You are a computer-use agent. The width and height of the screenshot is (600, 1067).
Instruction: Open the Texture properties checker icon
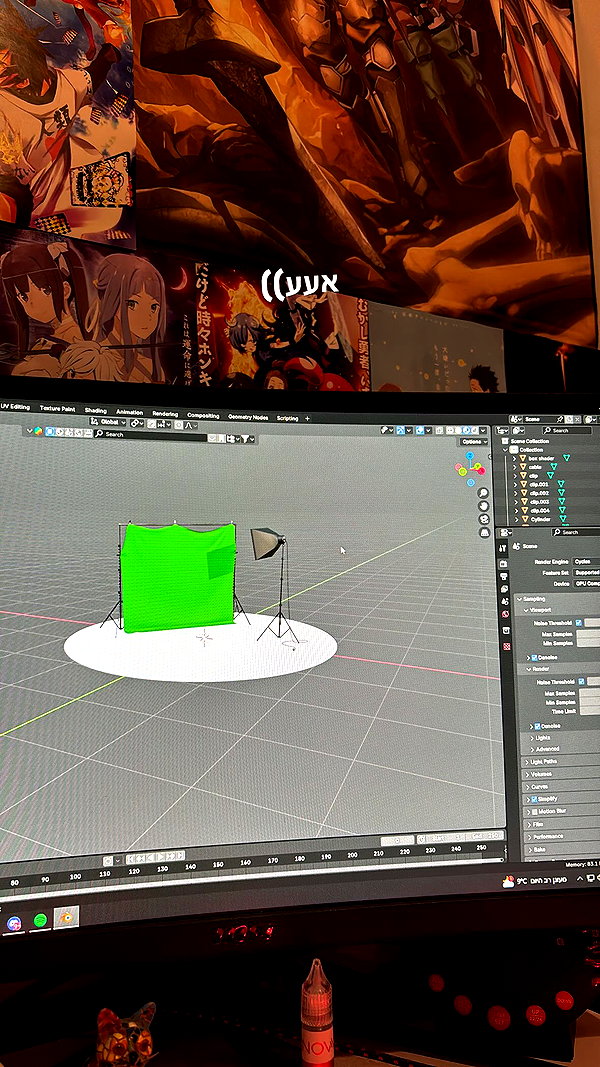pyautogui.click(x=507, y=646)
